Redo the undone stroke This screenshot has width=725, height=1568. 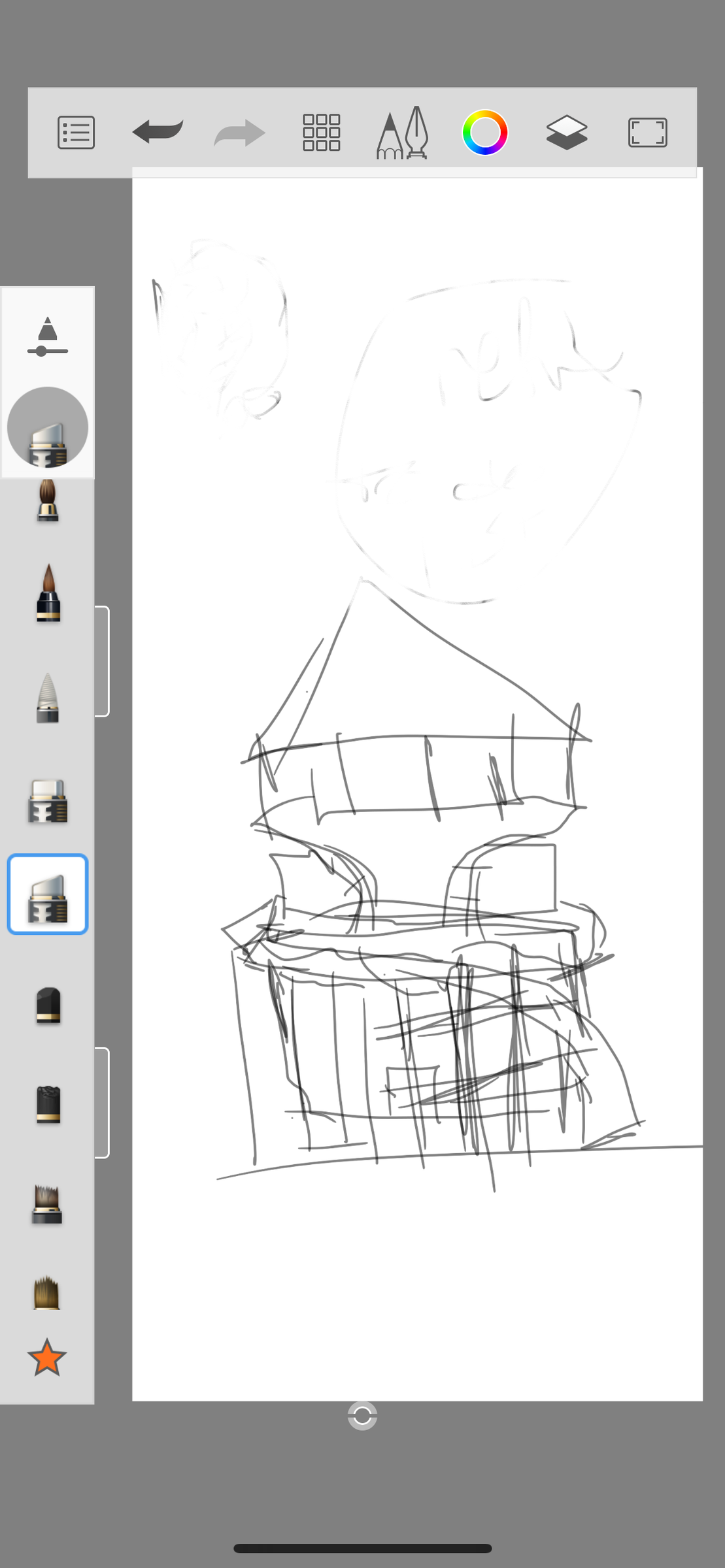pyautogui.click(x=240, y=133)
